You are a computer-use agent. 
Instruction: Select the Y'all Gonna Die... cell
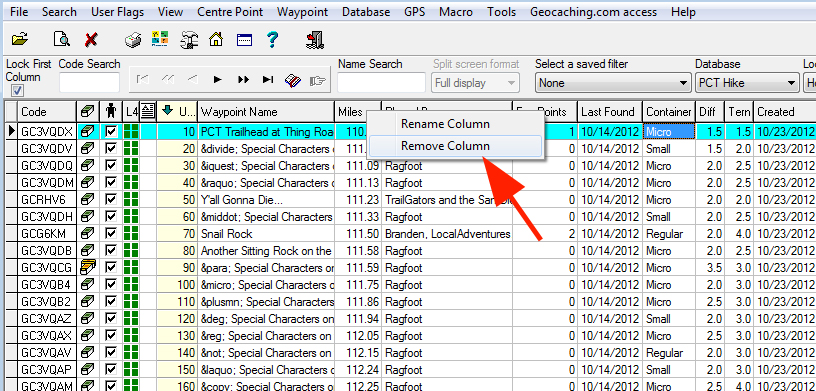pyautogui.click(x=266, y=200)
